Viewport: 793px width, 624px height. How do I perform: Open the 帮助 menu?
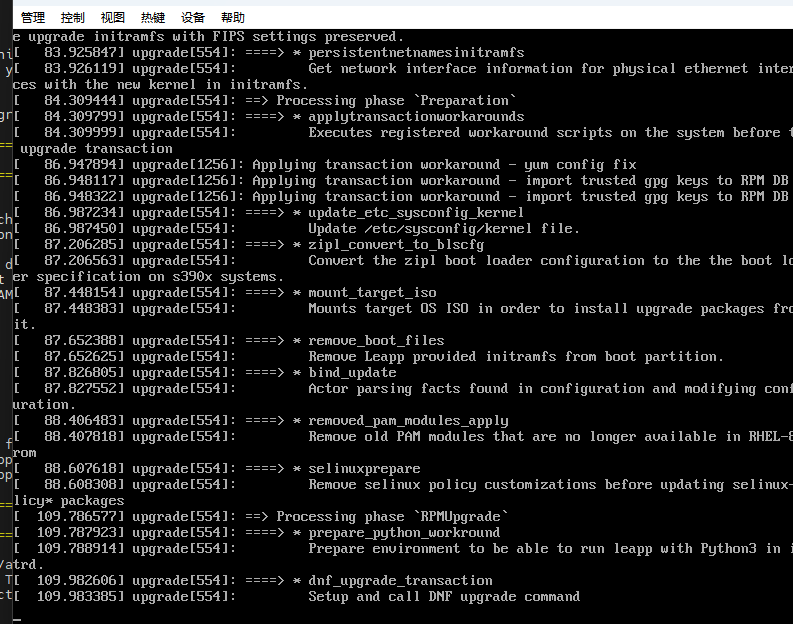[x=233, y=18]
